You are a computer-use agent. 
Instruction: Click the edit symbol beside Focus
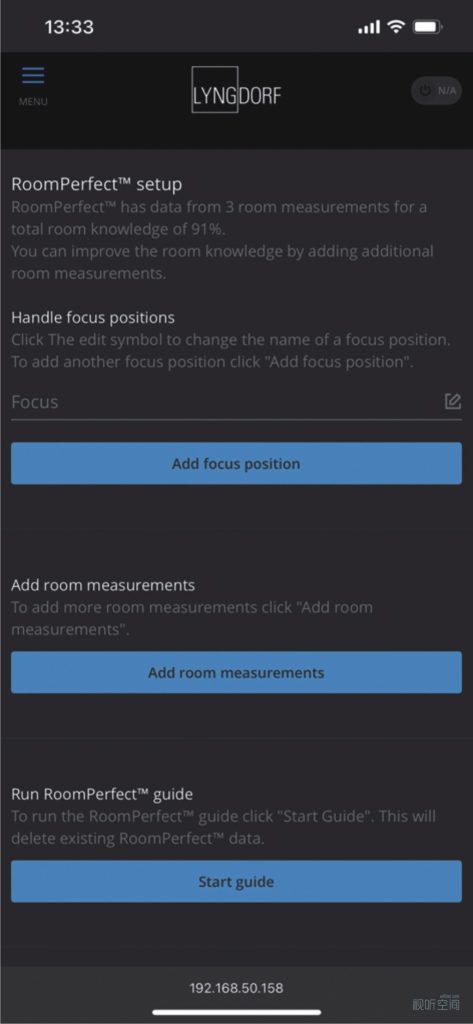453,401
